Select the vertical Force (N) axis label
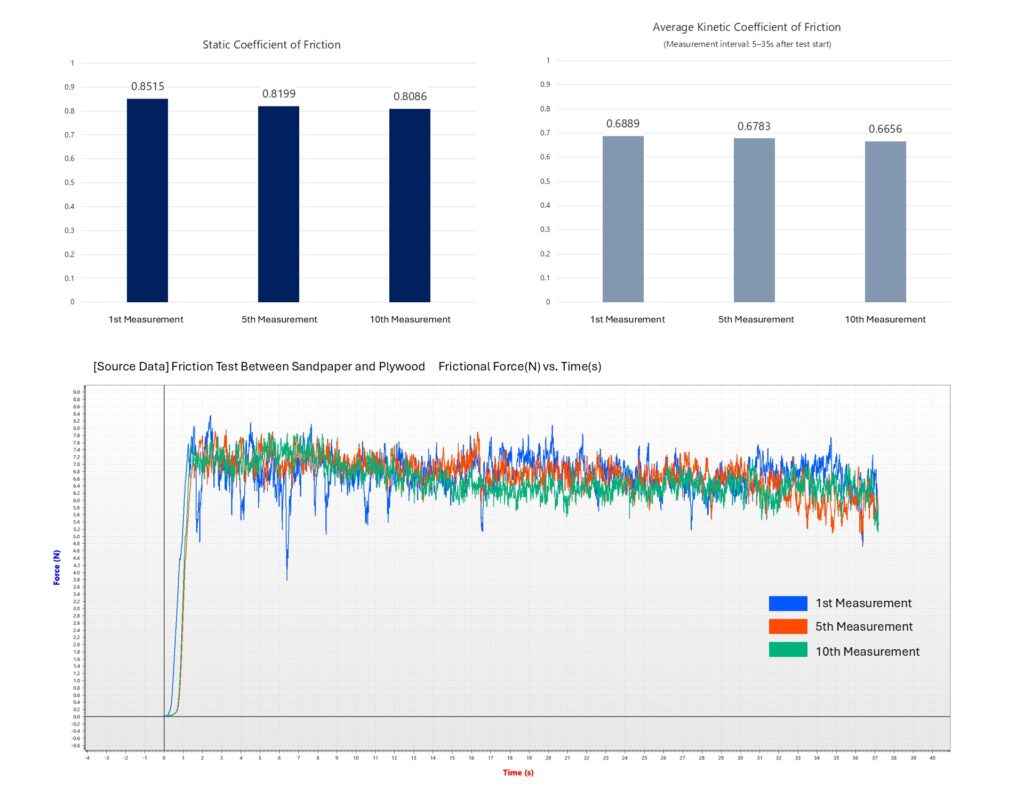1024x806 pixels. point(57,573)
